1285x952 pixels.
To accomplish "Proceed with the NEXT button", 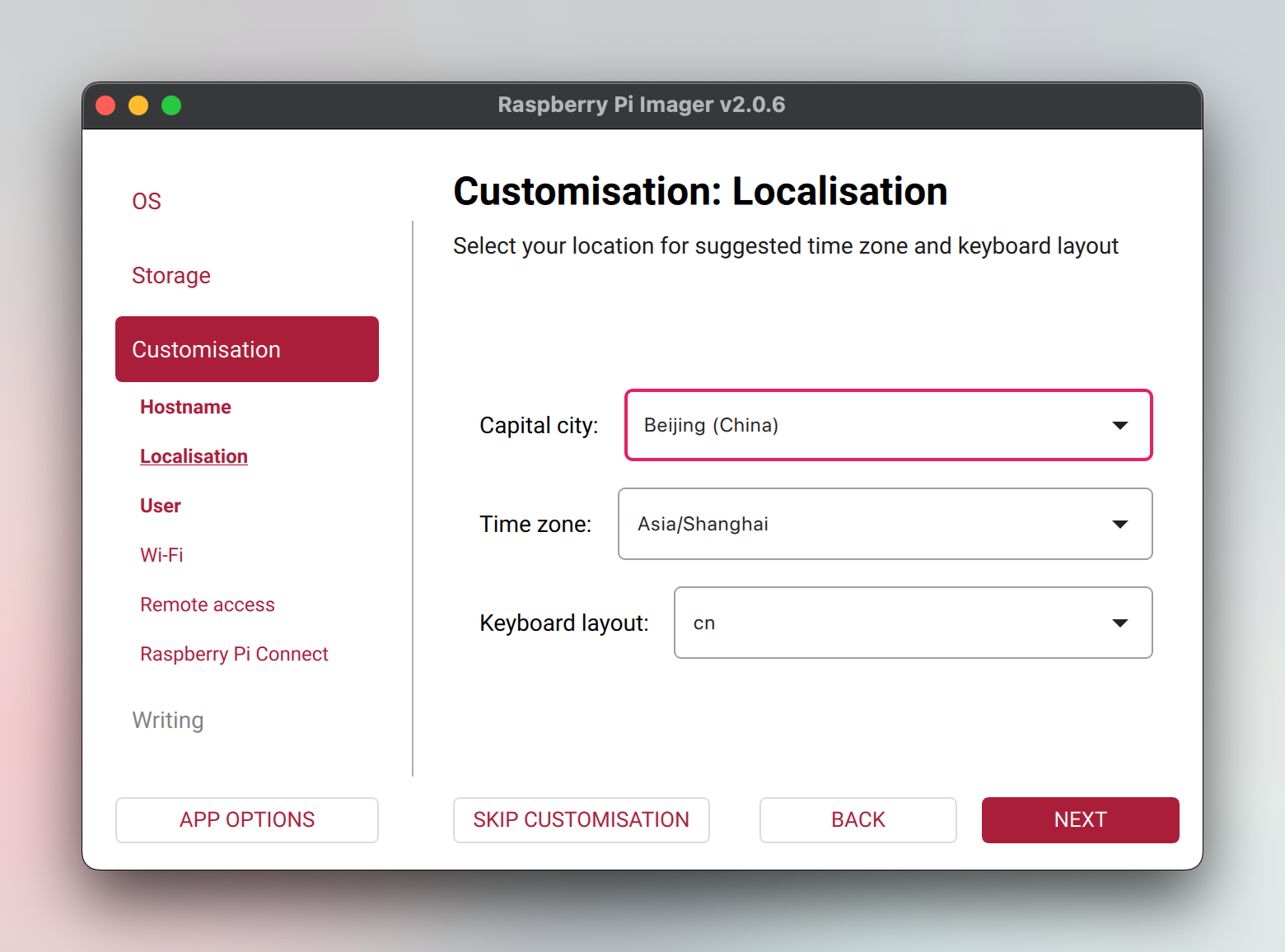I will pyautogui.click(x=1081, y=820).
